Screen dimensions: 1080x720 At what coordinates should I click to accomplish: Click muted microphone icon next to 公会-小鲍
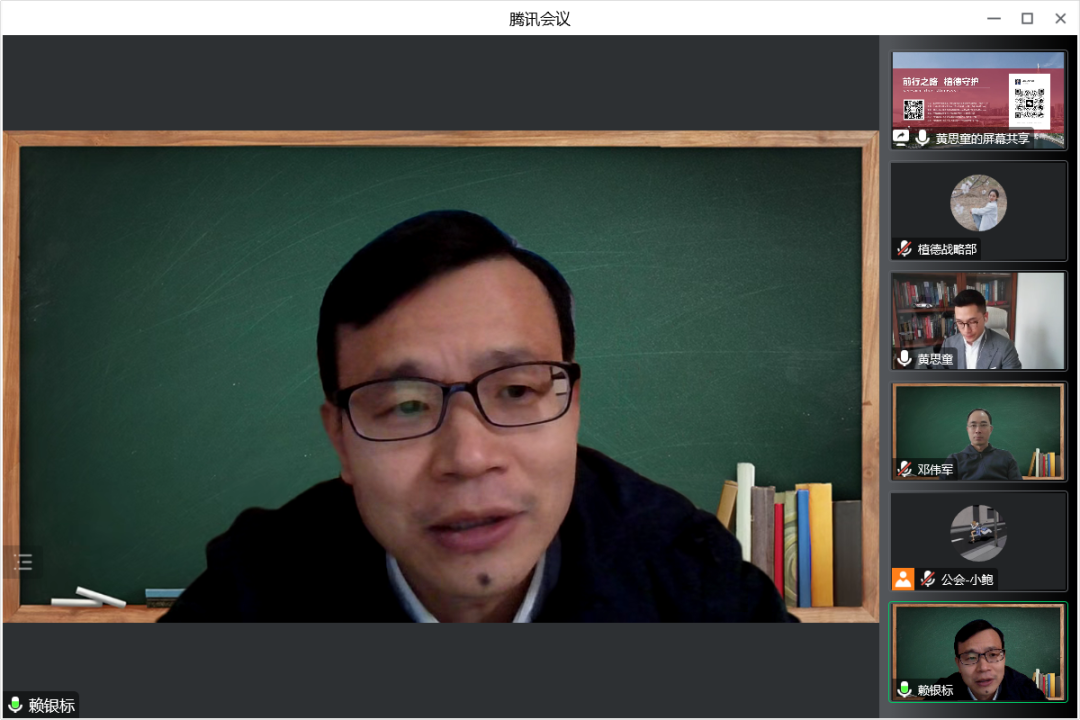click(928, 578)
